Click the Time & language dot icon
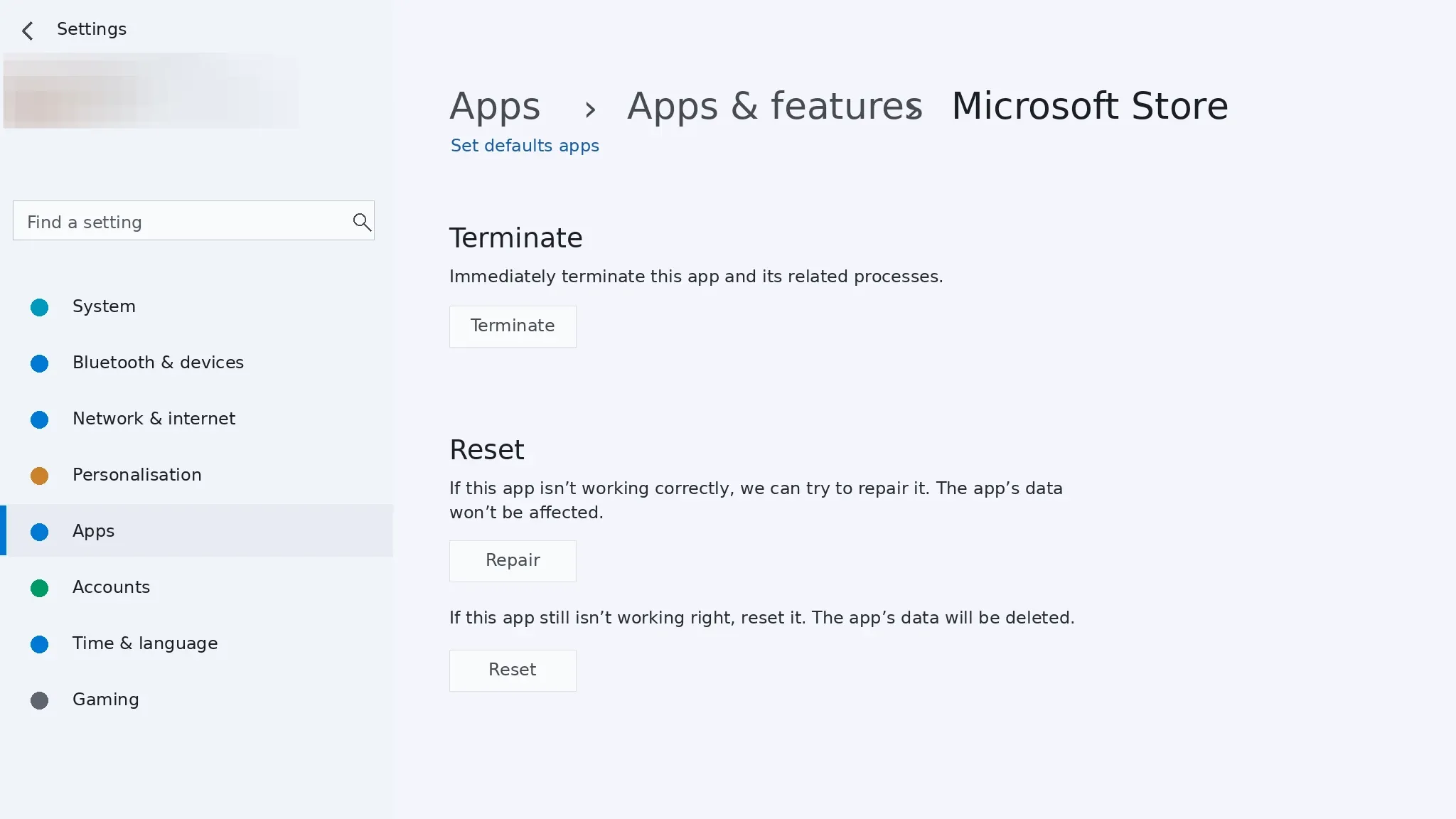This screenshot has width=1456, height=819. click(39, 644)
